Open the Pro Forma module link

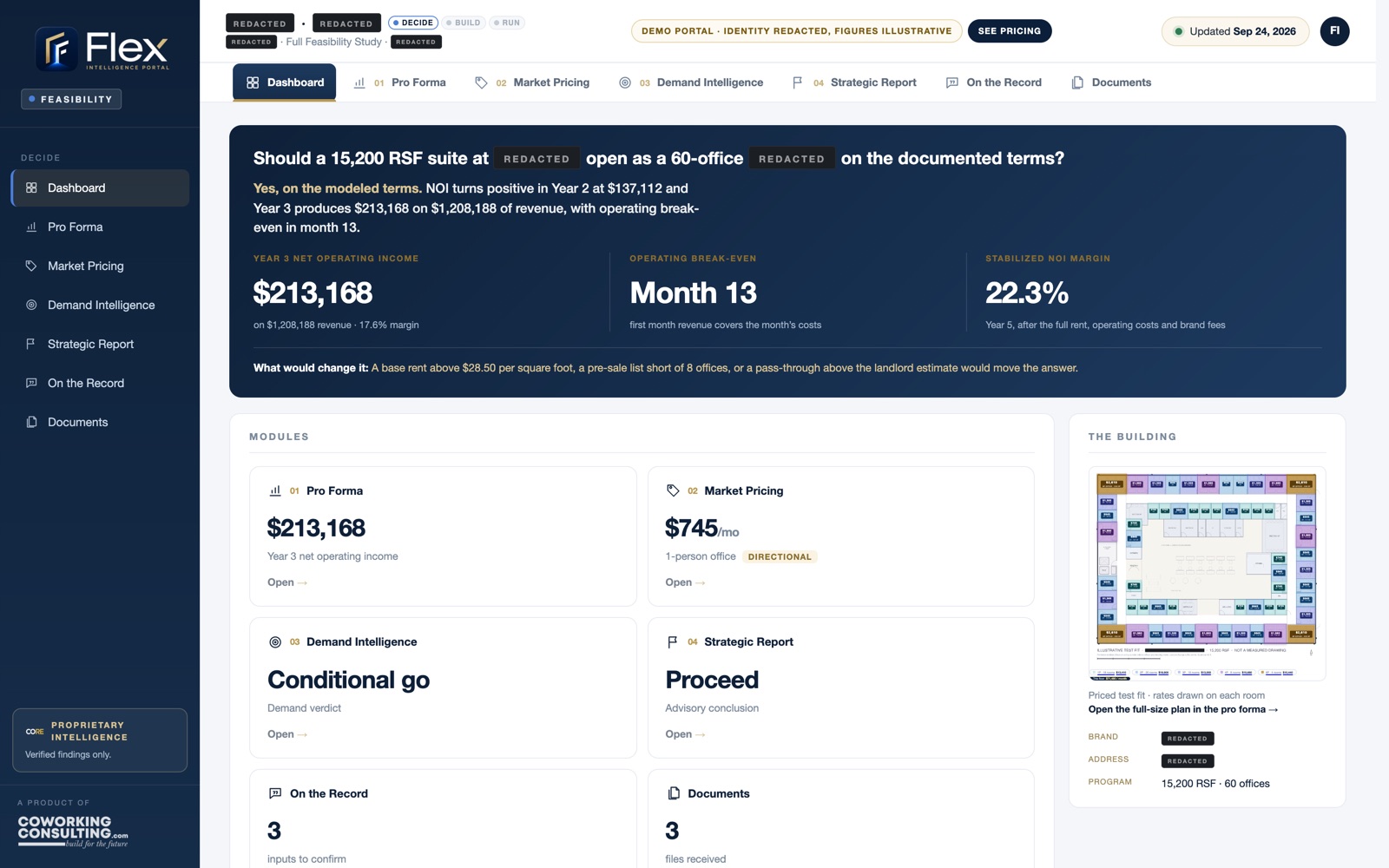coord(287,582)
